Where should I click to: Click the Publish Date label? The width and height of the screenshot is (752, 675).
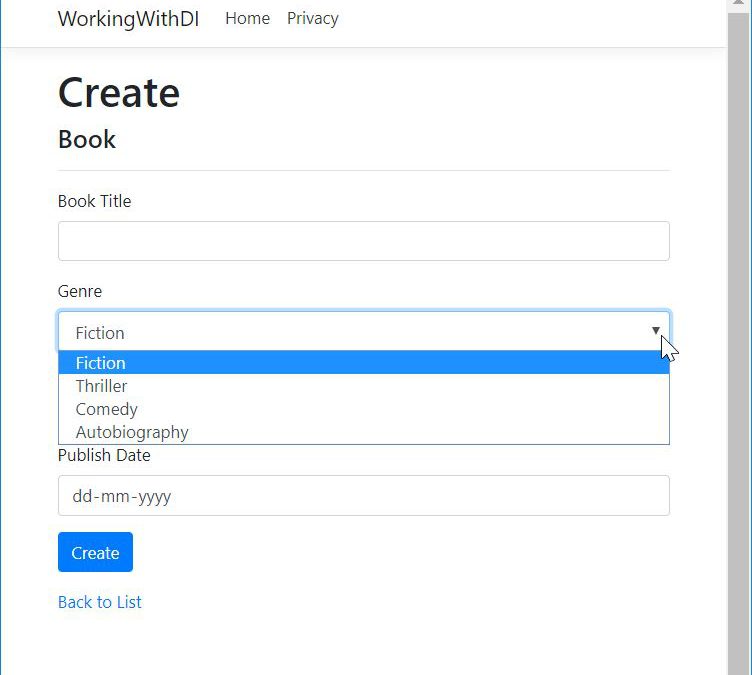click(104, 455)
